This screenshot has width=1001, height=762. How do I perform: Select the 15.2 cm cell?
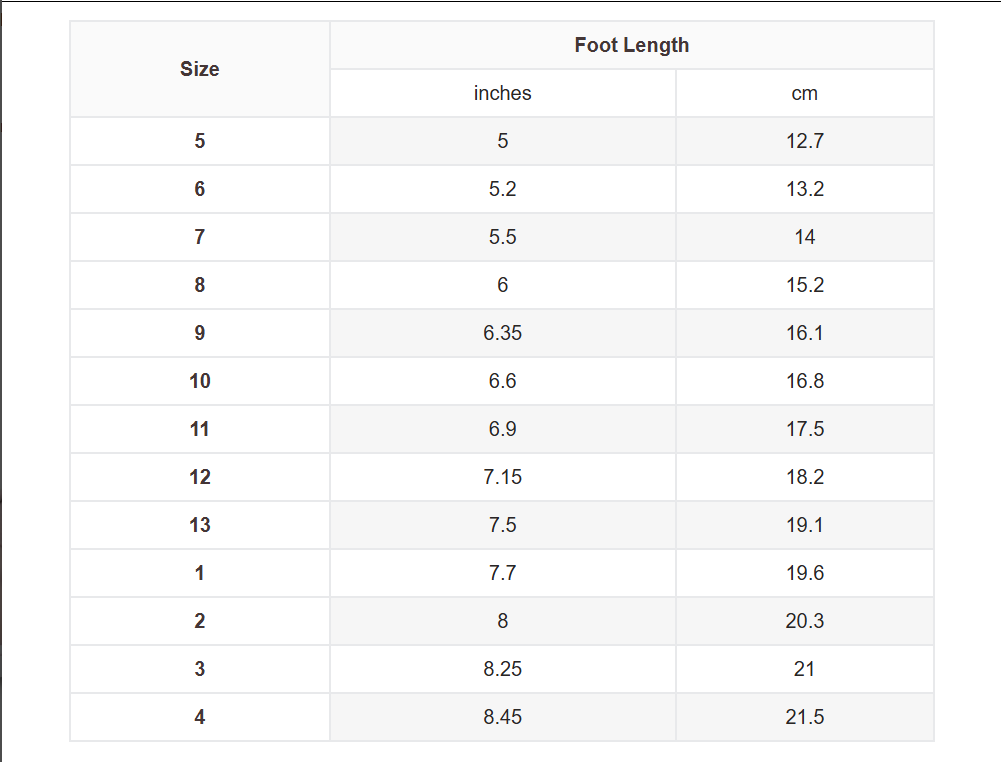tap(804, 285)
